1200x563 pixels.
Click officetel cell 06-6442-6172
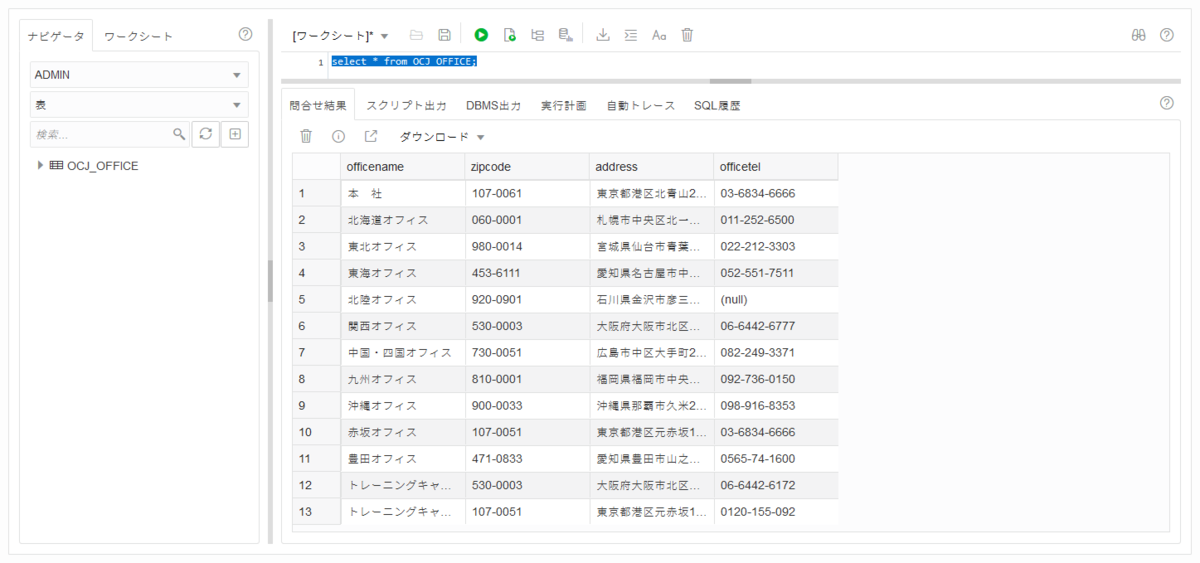tap(776, 485)
